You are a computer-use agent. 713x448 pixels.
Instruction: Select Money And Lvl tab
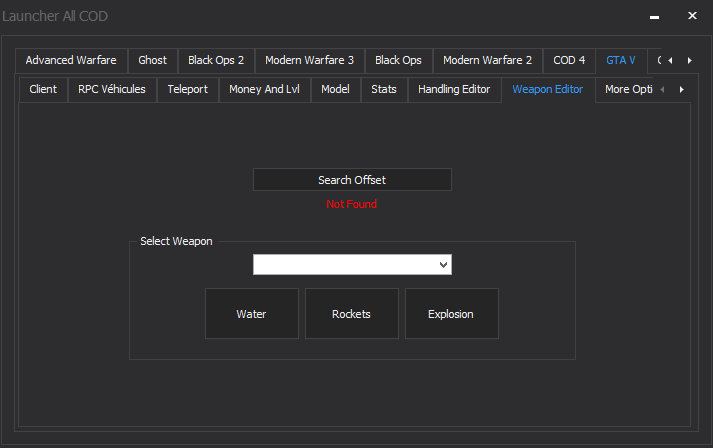(264, 90)
